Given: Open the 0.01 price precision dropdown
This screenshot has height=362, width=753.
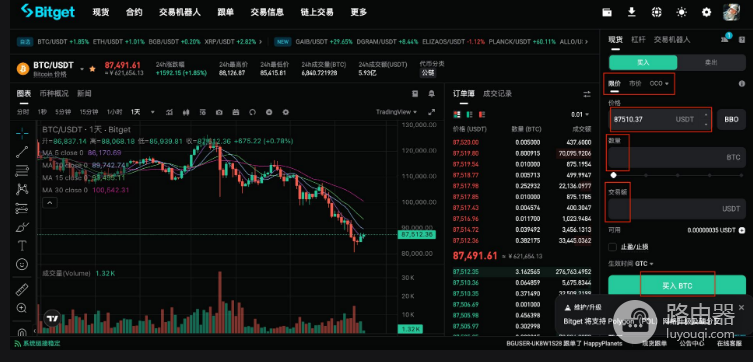Looking at the screenshot, I should click(580, 114).
